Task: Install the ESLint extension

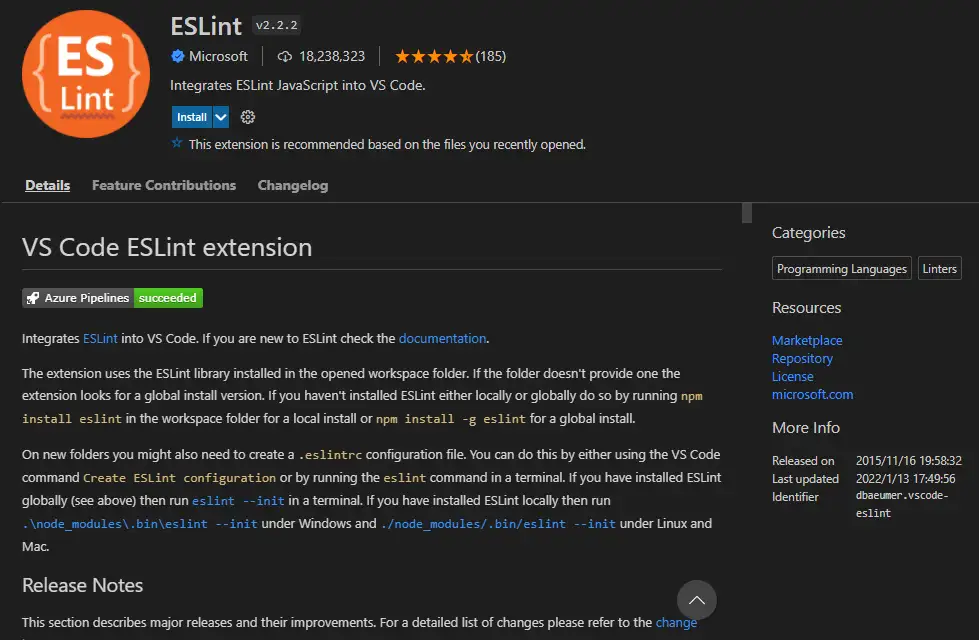Action: (191, 117)
